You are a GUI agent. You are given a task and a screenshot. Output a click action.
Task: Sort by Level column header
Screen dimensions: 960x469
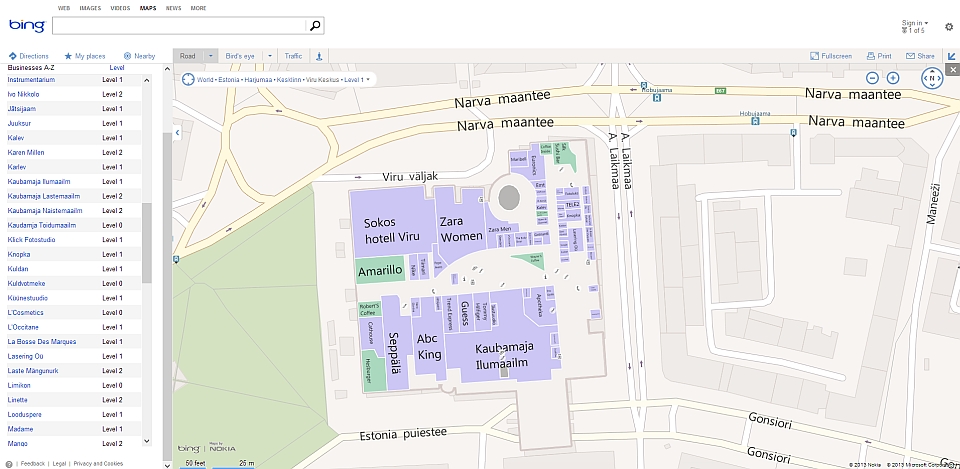click(x=117, y=67)
